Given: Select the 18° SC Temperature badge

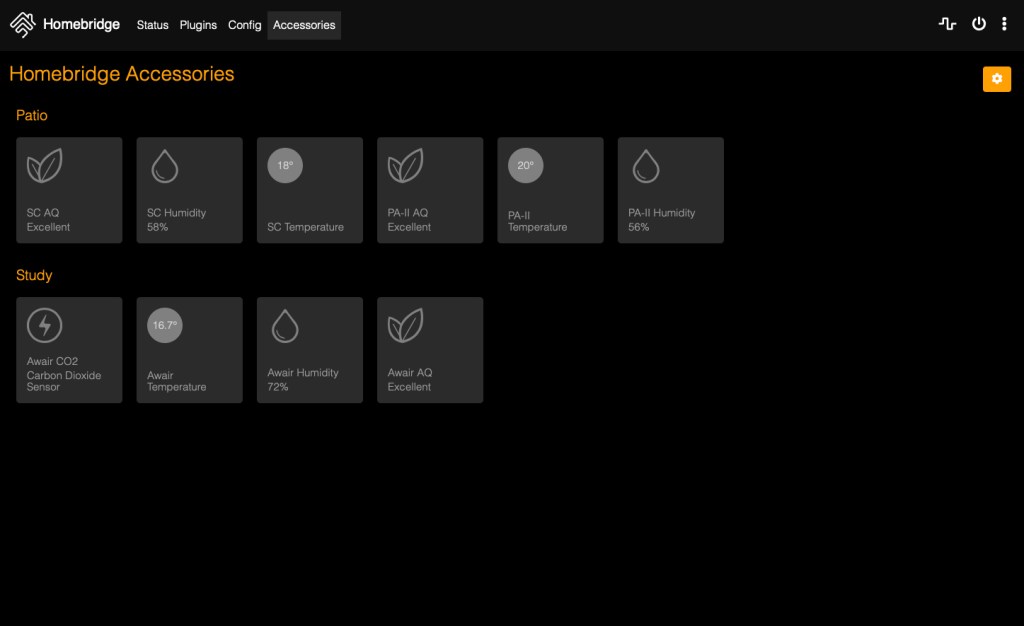Looking at the screenshot, I should (x=285, y=166).
